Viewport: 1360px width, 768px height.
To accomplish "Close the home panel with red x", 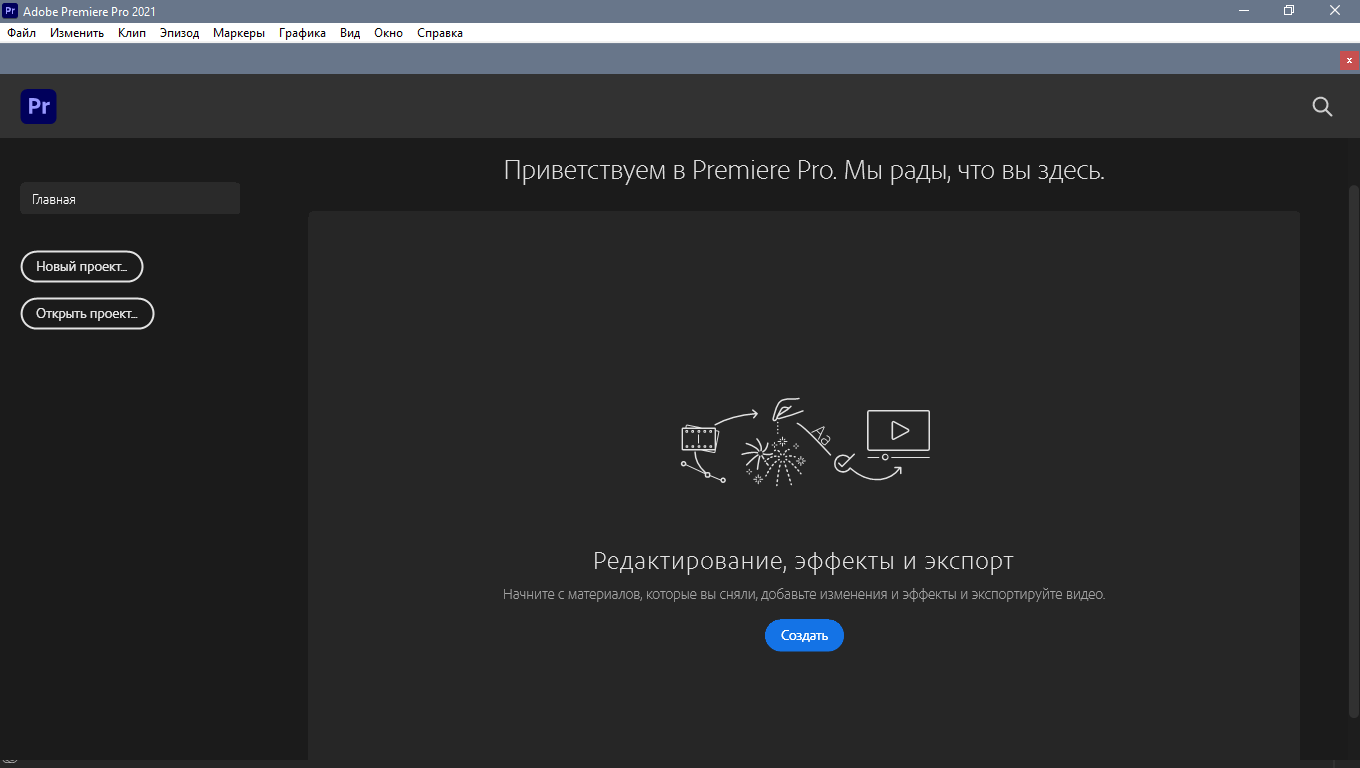I will coord(1349,60).
